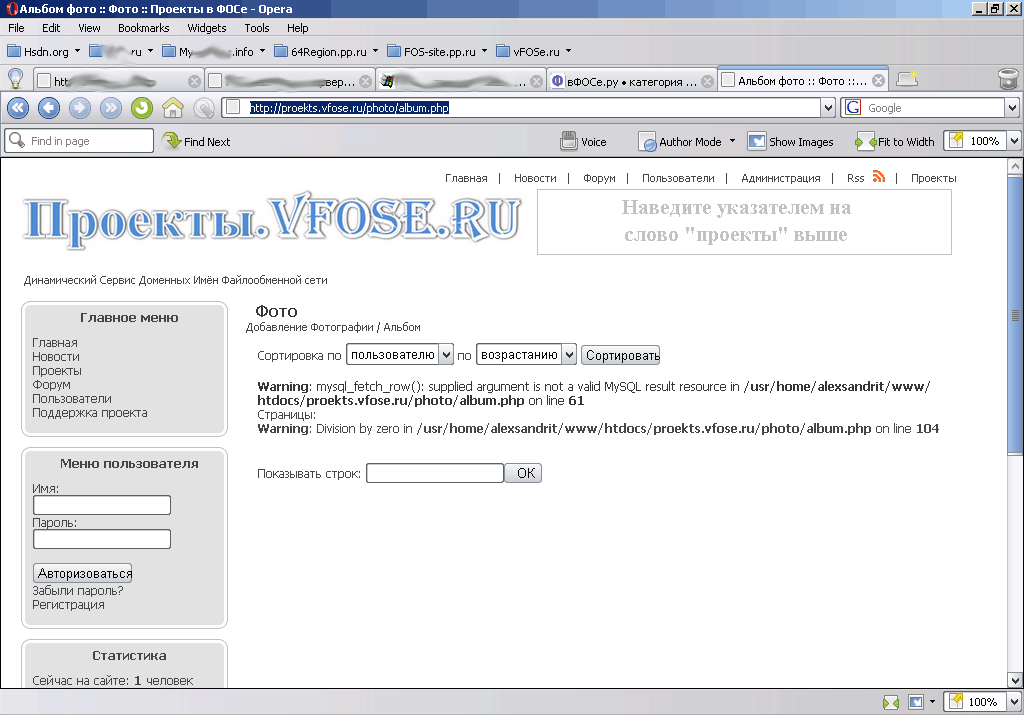Open the Bookmarks menu
1024x715 pixels.
143,28
